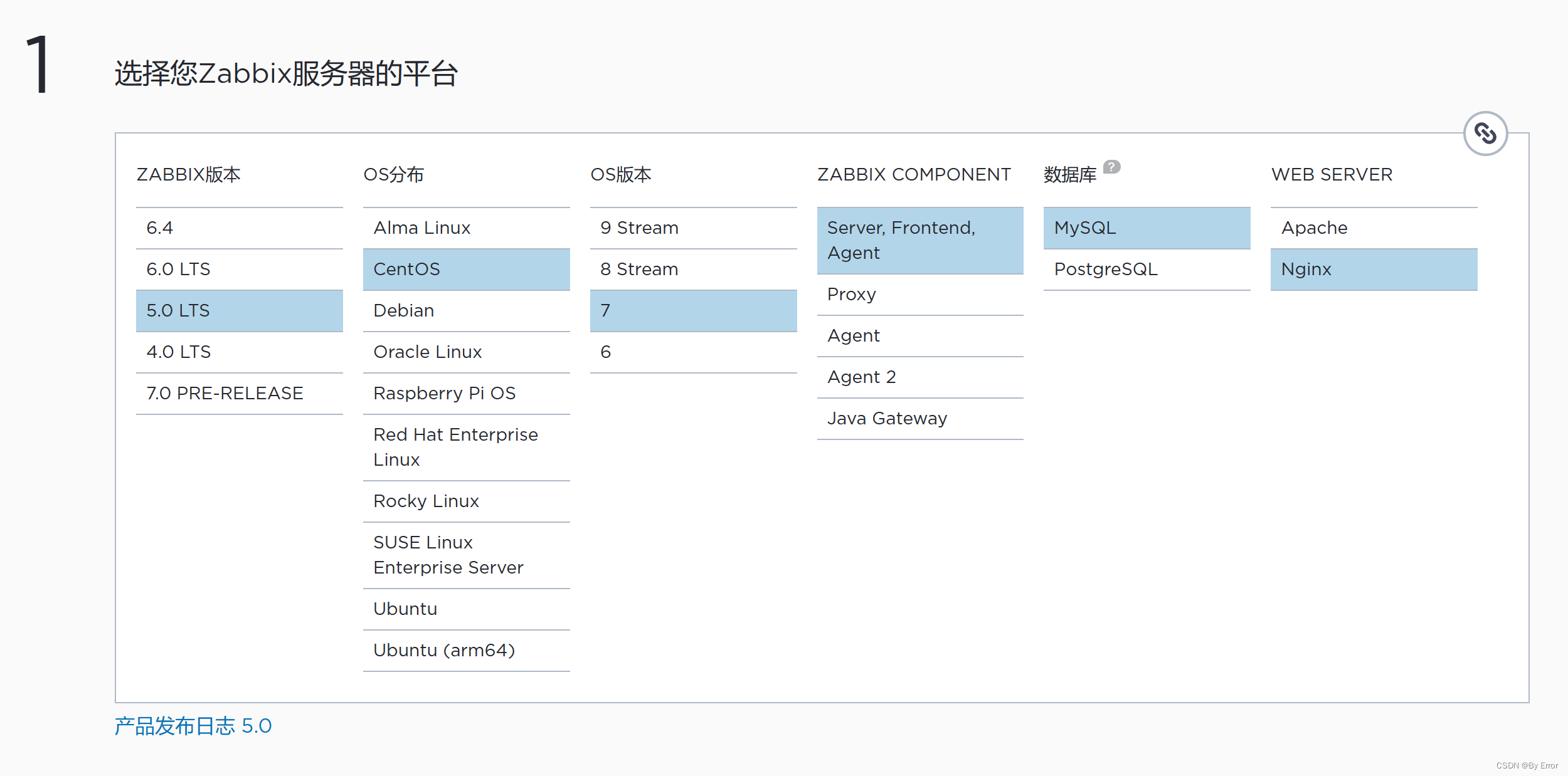1568x776 pixels.
Task: Select the Proxy component
Action: pos(920,295)
